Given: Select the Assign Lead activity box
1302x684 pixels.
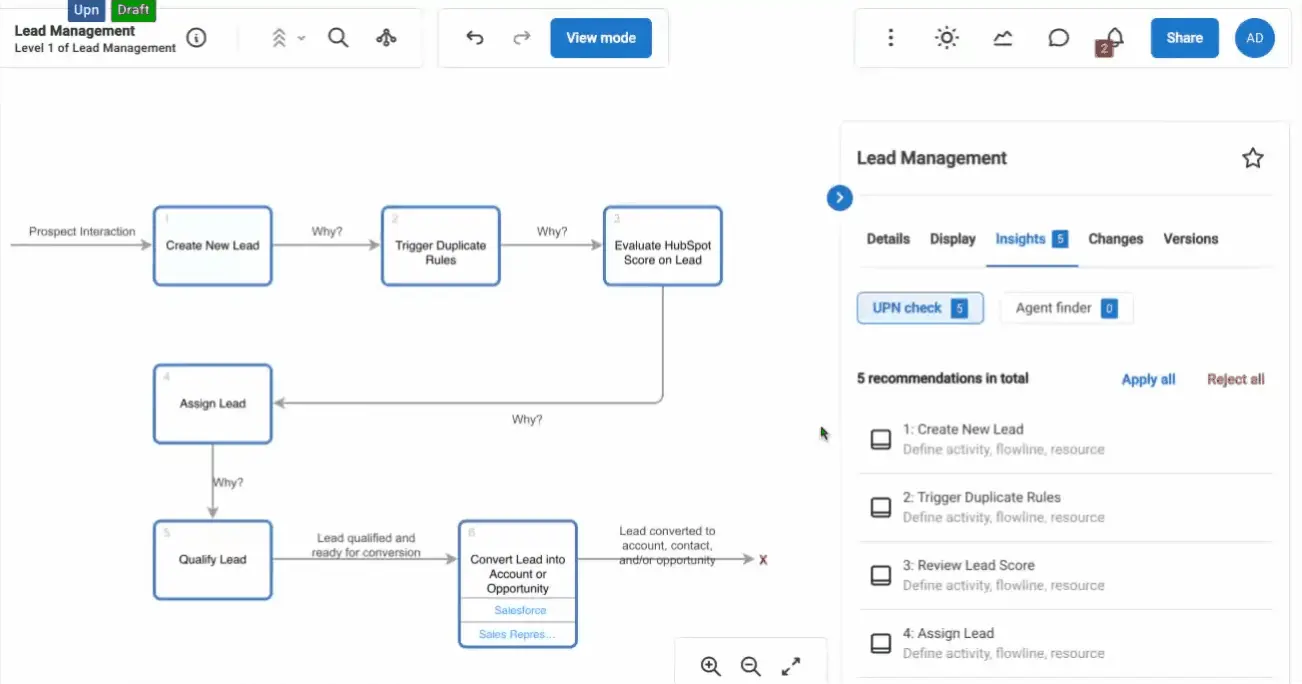Looking at the screenshot, I should pos(212,404).
